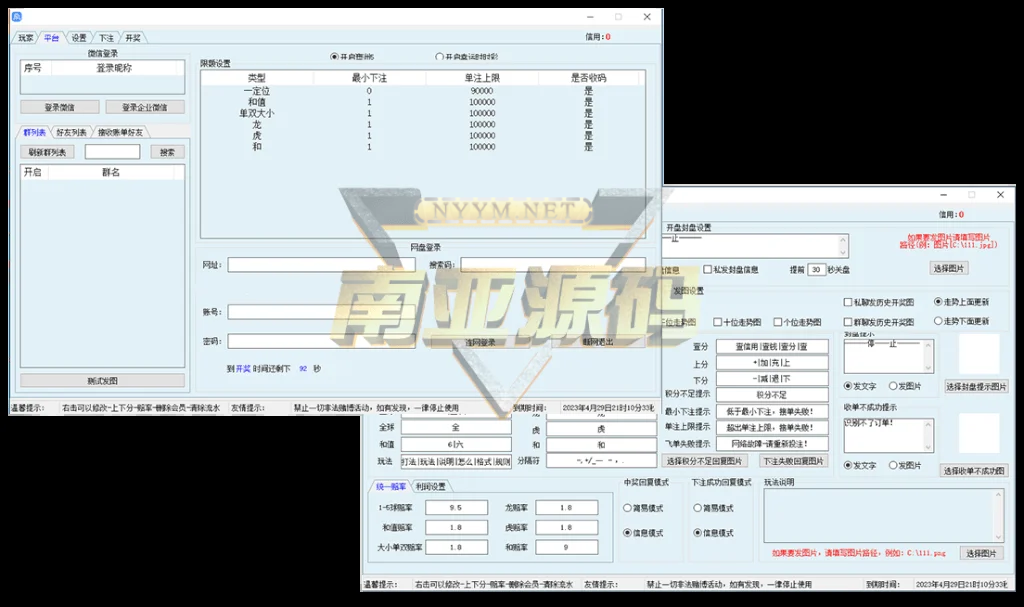Viewport: 1024px width, 607px height.
Task: Click the 刷新群列表 button
Action: click(47, 152)
